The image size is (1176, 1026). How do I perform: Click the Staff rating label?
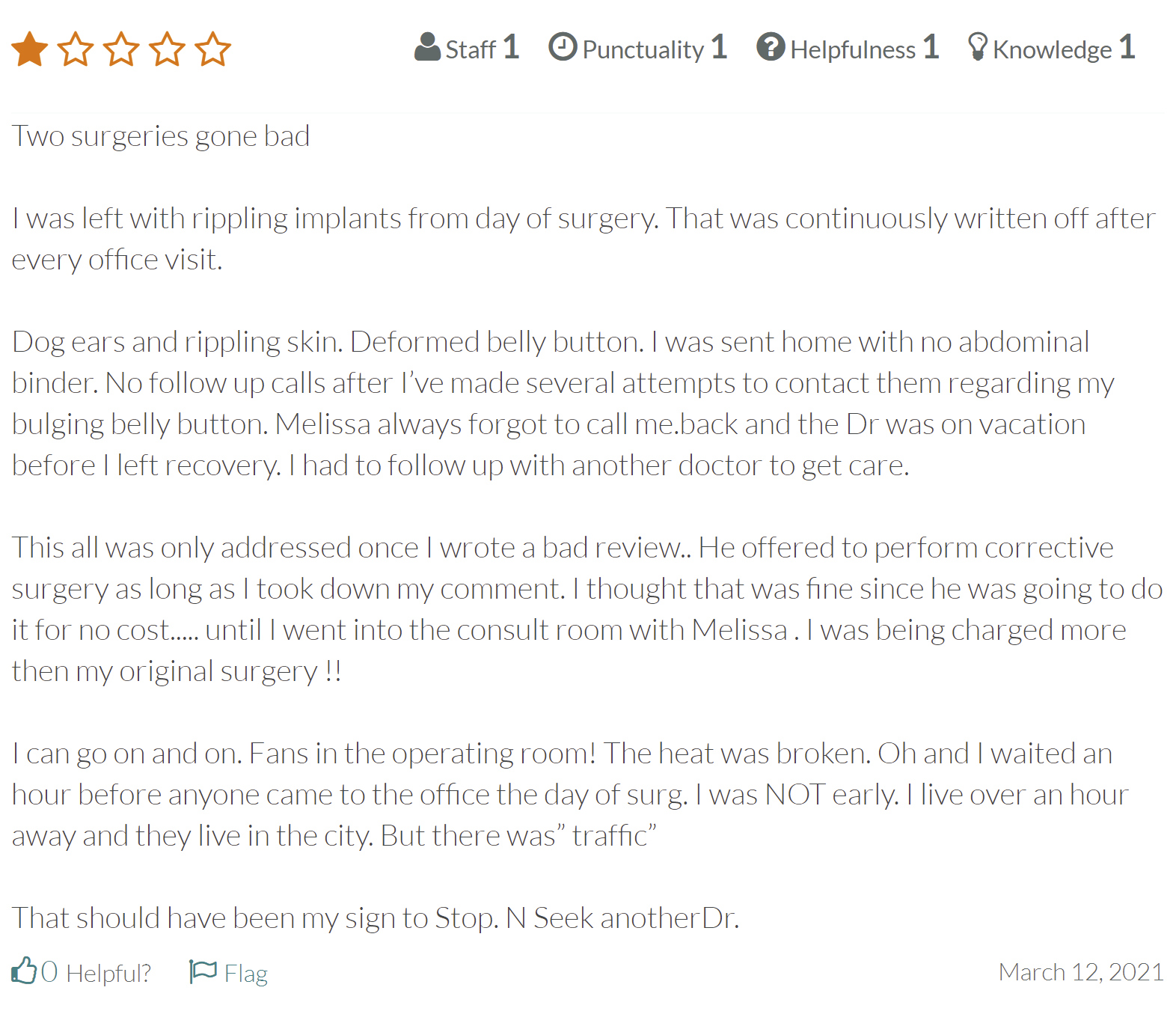click(471, 49)
